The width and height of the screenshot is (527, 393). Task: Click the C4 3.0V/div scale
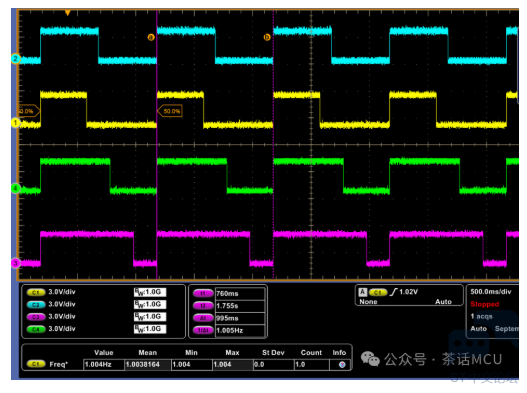[62, 329]
